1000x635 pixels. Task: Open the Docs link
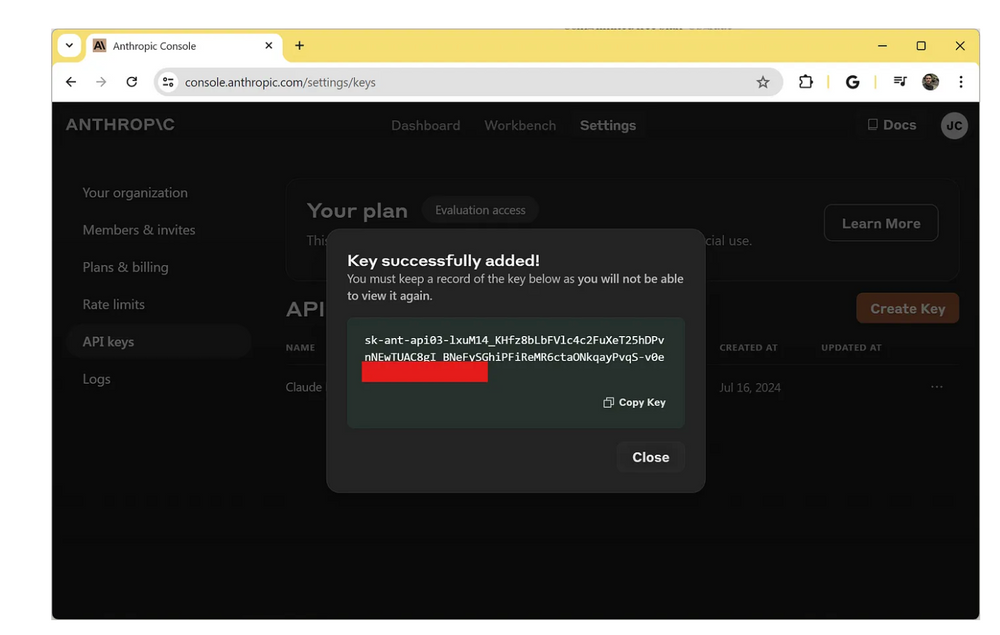click(891, 125)
